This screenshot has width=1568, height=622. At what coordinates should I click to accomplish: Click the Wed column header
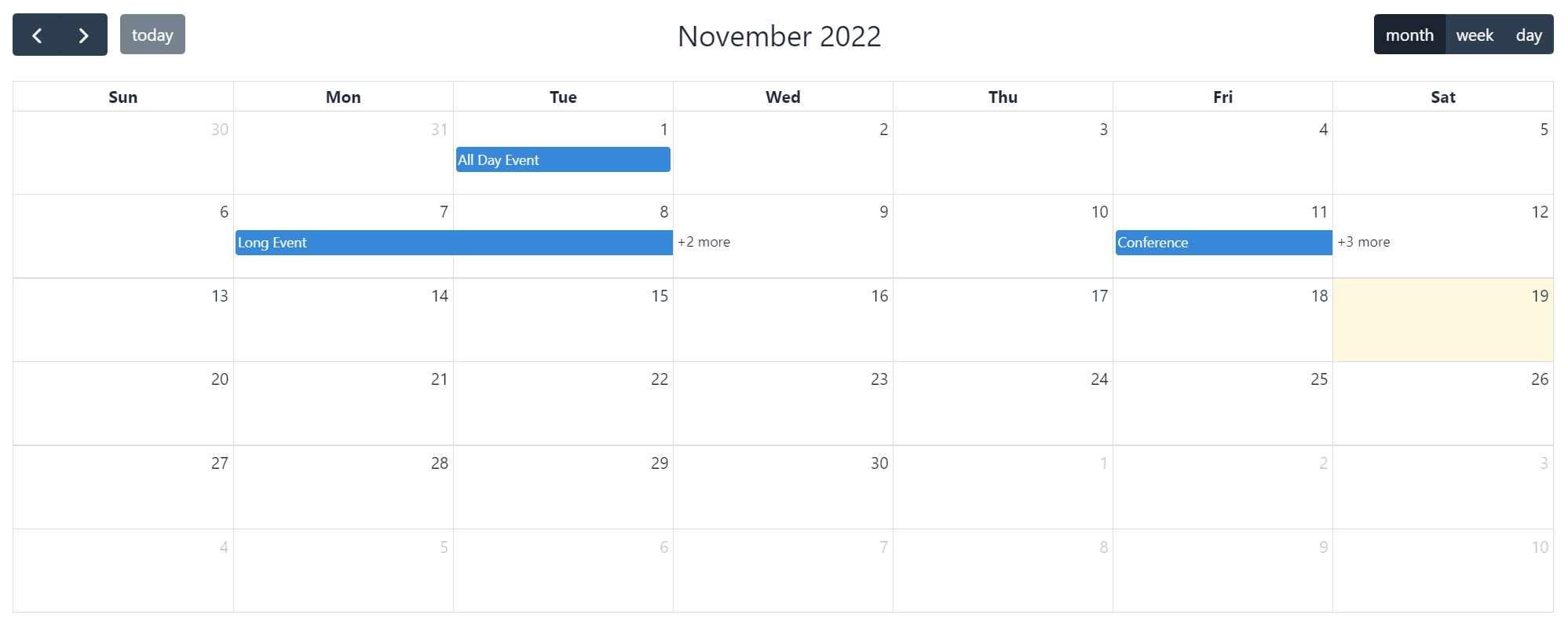(x=783, y=96)
